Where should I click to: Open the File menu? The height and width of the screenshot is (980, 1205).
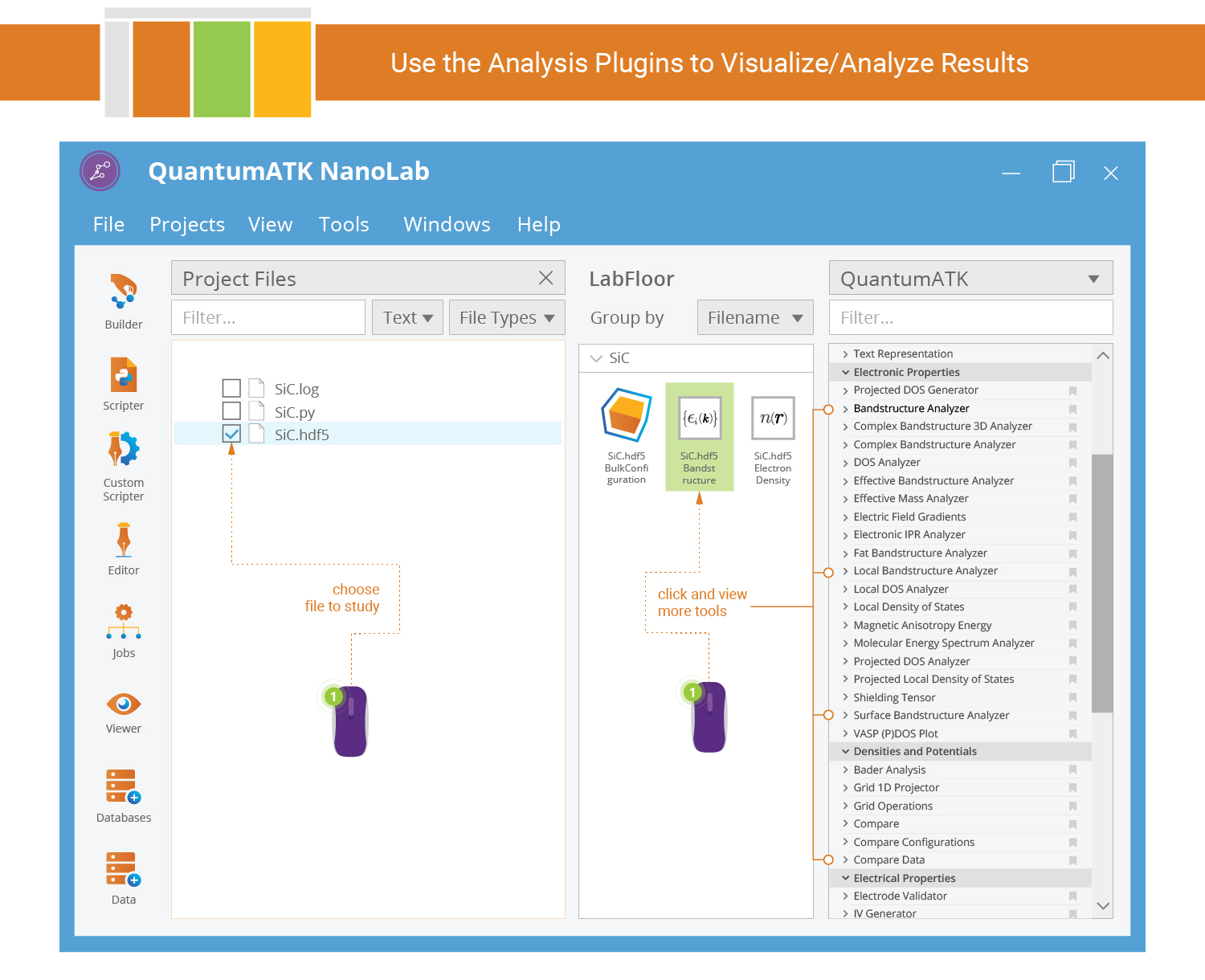[108, 224]
